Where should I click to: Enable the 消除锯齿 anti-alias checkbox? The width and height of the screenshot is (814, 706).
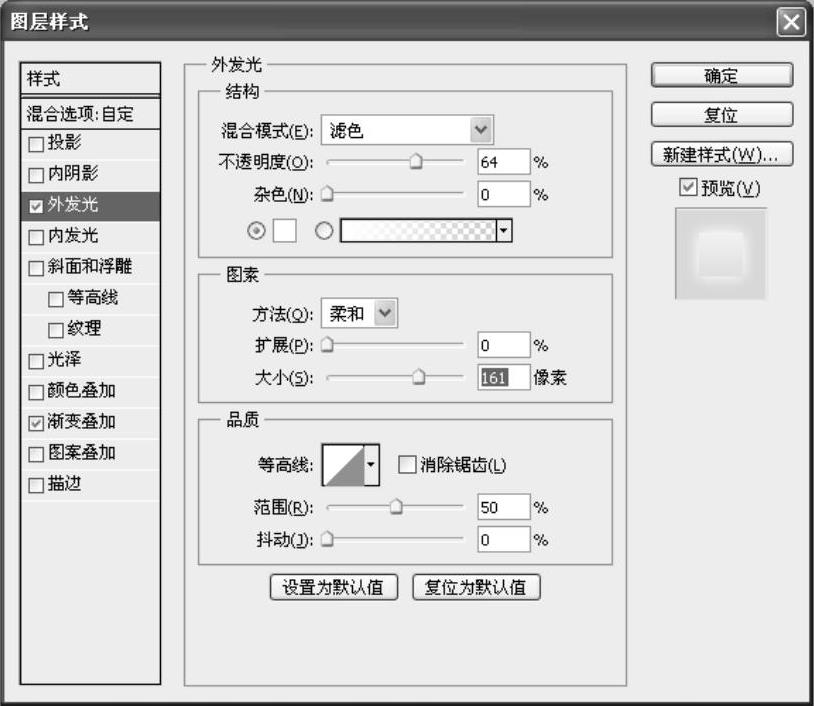click(407, 464)
